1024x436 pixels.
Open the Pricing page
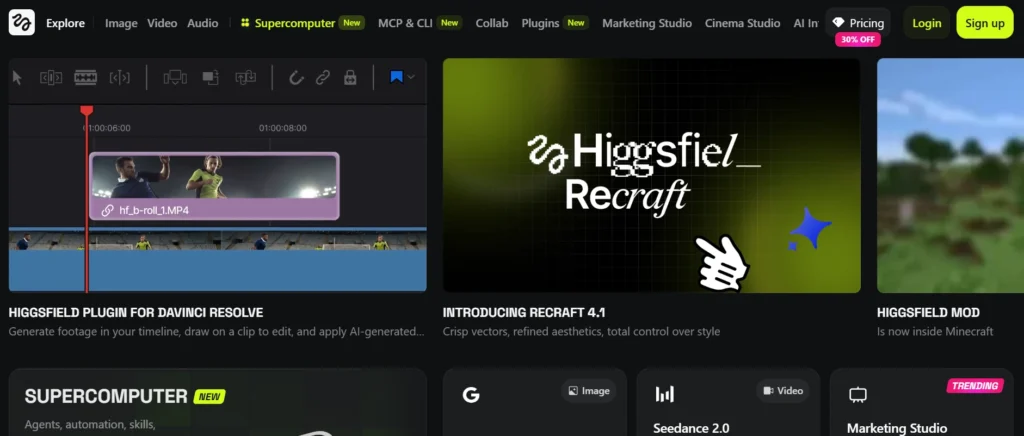click(x=857, y=23)
